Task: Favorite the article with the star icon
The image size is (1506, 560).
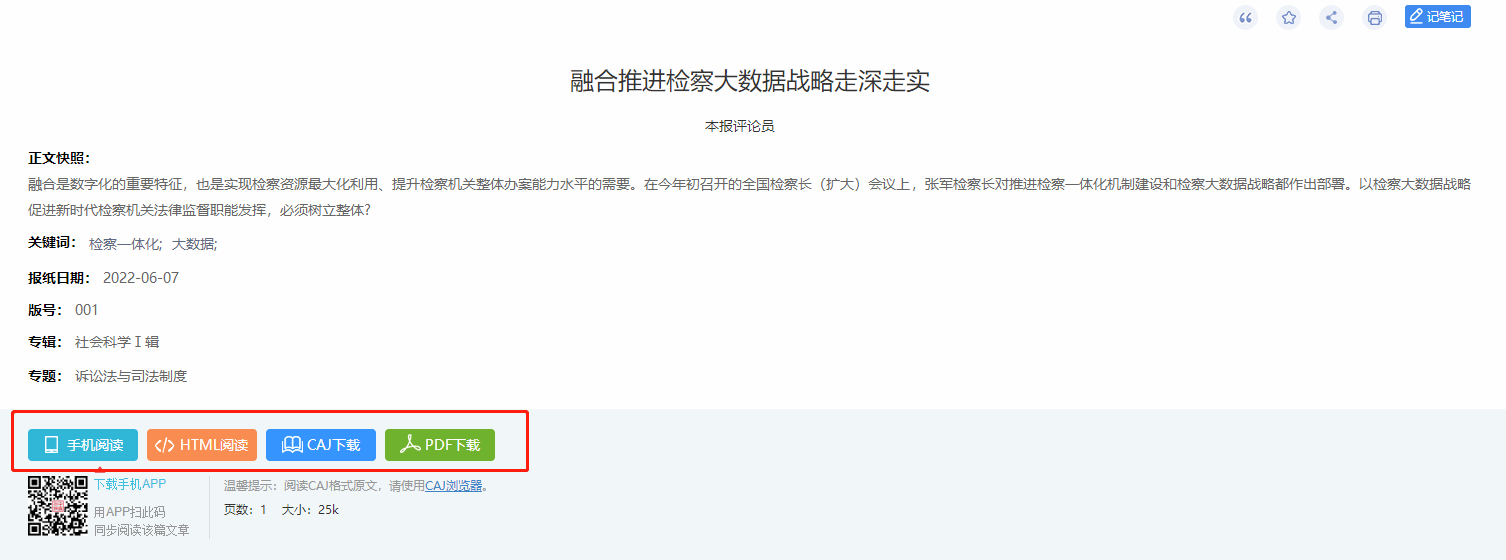Action: [1289, 17]
